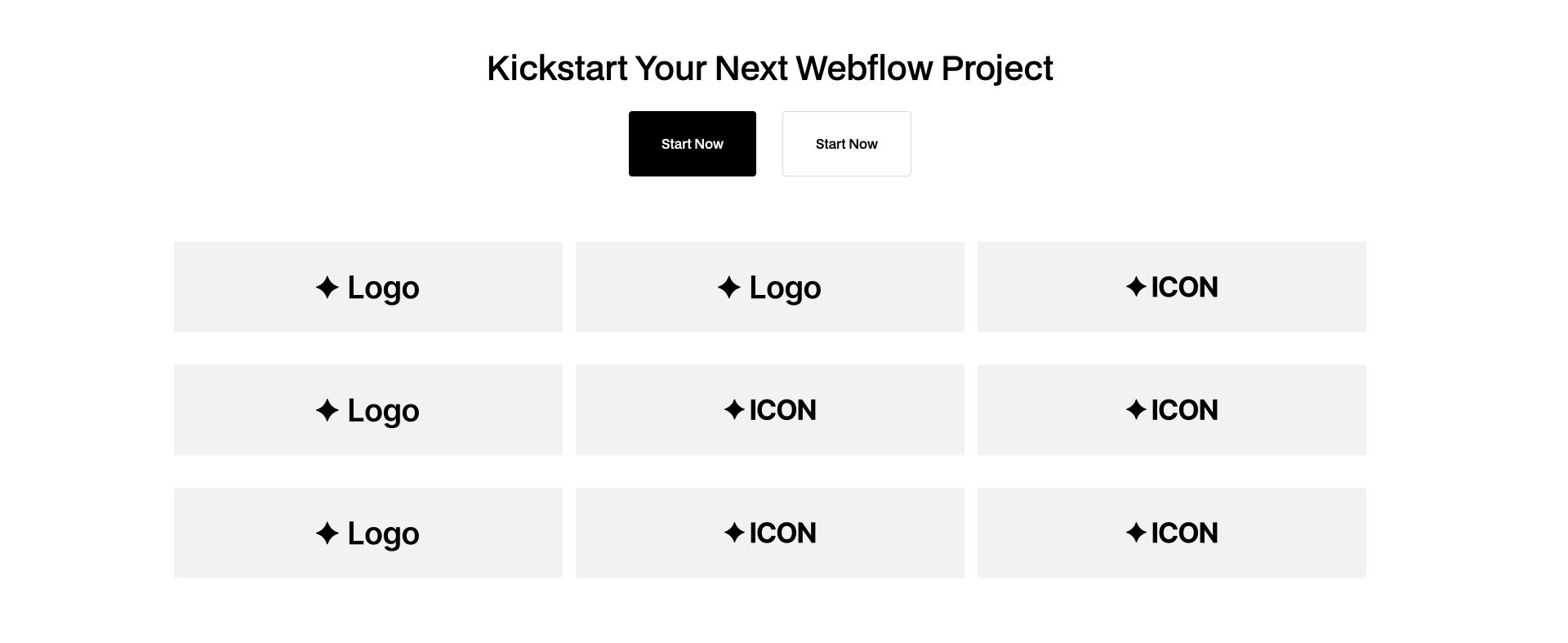Select the star icon in middle-left Logo tile
The width and height of the screenshot is (1568, 643).
(327, 410)
